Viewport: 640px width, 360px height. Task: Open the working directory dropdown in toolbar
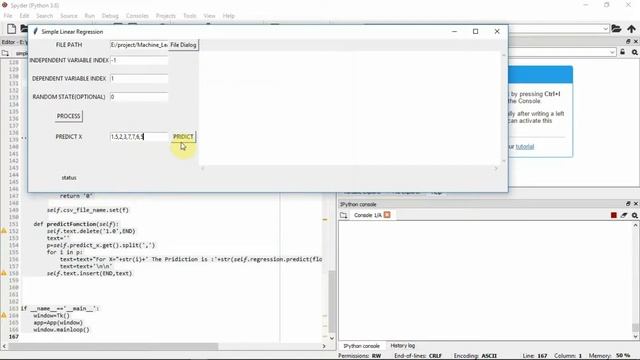[x=605, y=29]
